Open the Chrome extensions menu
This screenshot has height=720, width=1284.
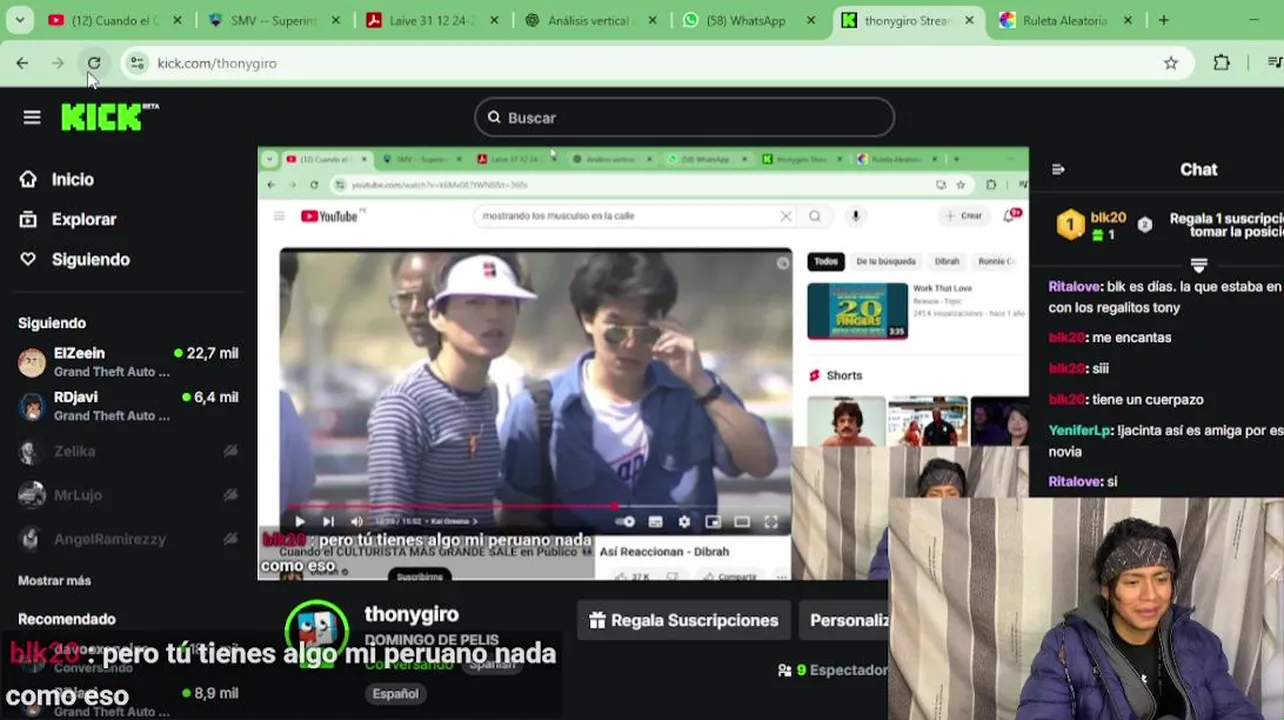[1221, 63]
